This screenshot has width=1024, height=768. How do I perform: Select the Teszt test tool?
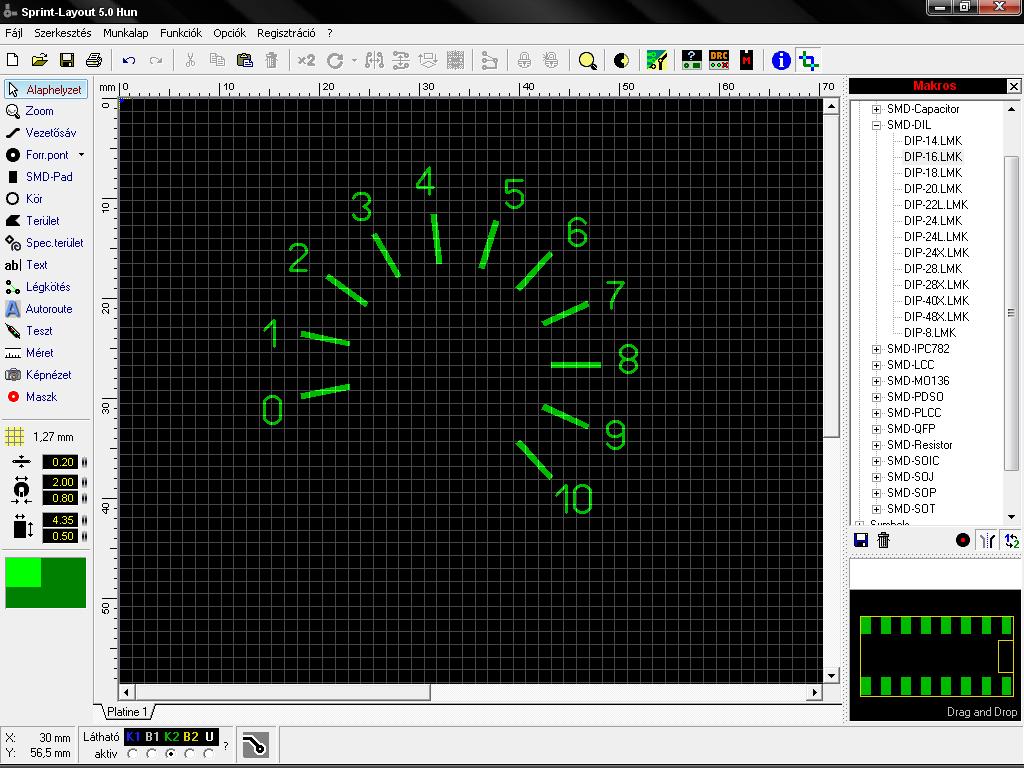tap(29, 330)
